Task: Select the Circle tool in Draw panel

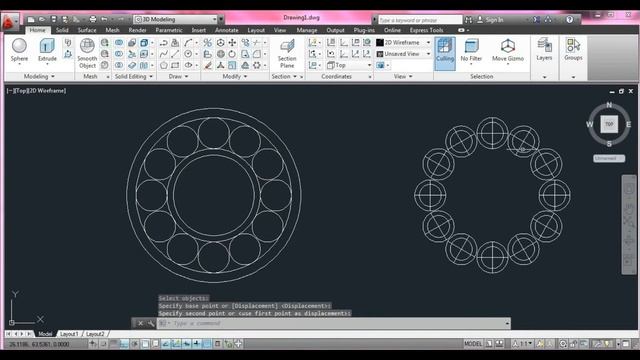Action: click(188, 54)
